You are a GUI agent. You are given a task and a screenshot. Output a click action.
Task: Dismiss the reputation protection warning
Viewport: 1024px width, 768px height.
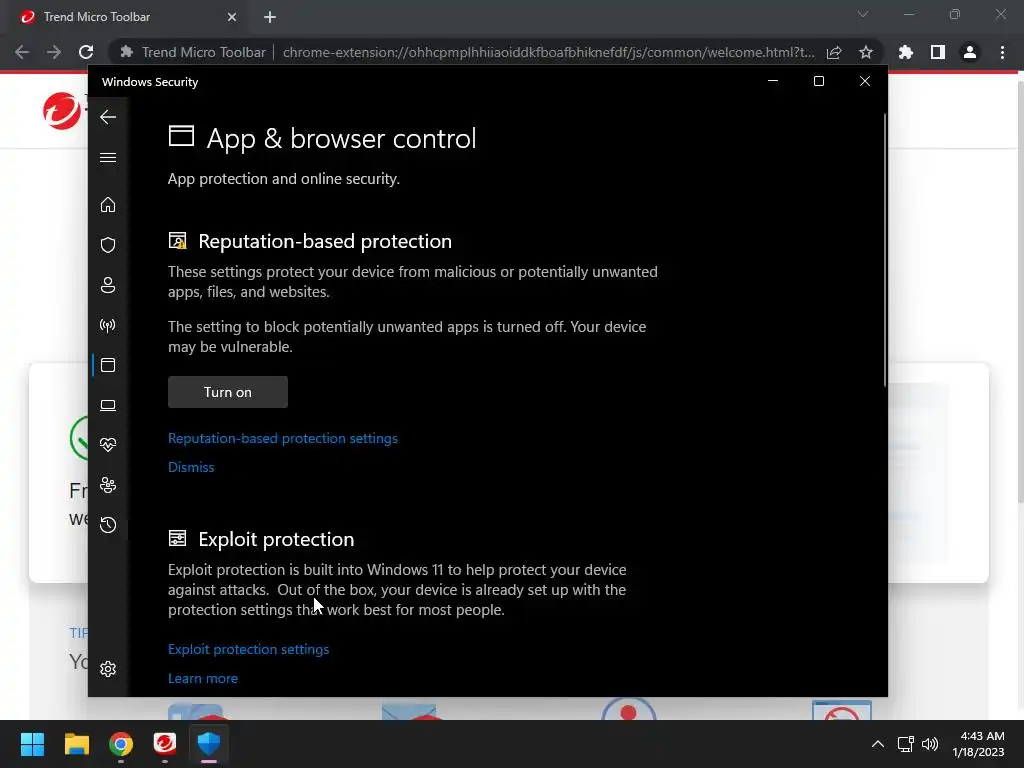[191, 467]
